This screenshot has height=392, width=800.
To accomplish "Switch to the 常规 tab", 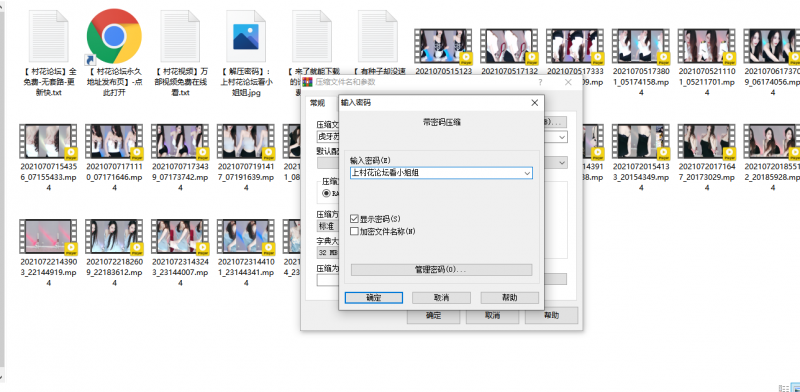I will tap(317, 103).
